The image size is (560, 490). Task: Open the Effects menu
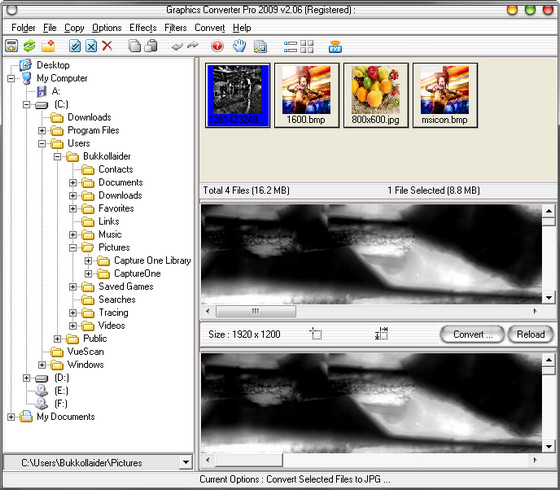pyautogui.click(x=143, y=28)
